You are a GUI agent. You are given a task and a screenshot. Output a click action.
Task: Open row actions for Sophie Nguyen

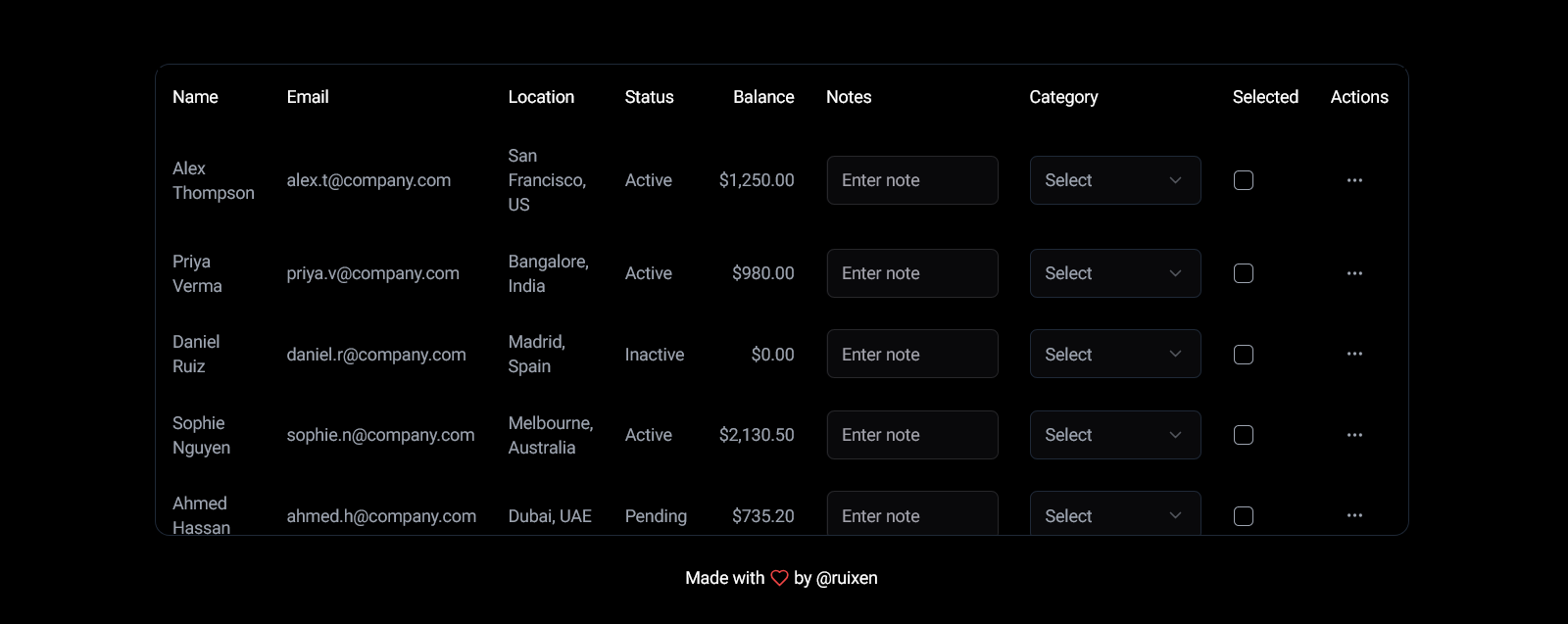tap(1354, 435)
